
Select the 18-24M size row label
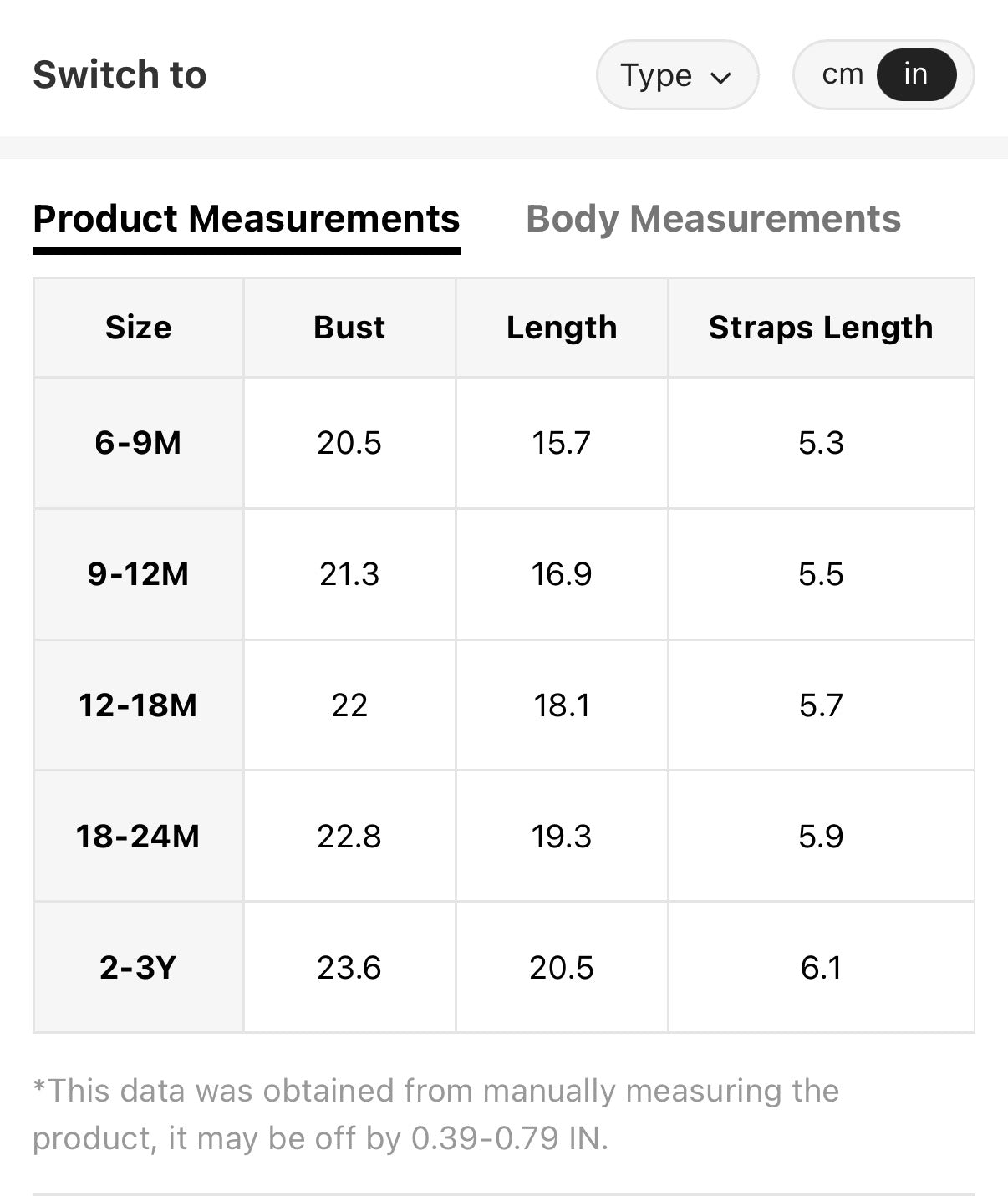coord(139,837)
